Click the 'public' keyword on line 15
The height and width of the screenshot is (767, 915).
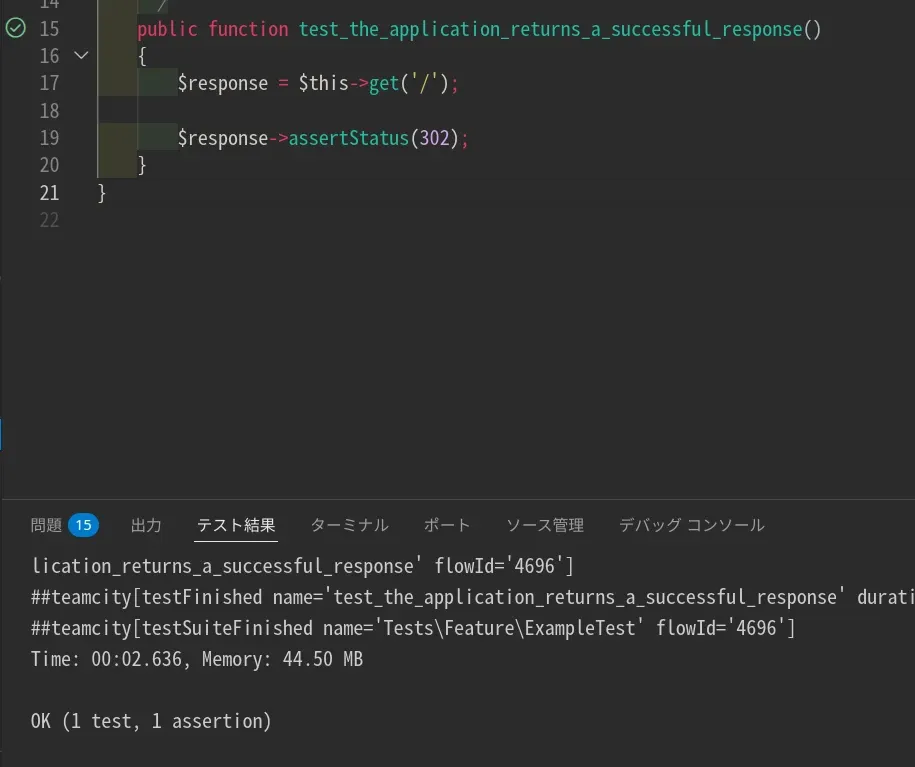(x=168, y=29)
